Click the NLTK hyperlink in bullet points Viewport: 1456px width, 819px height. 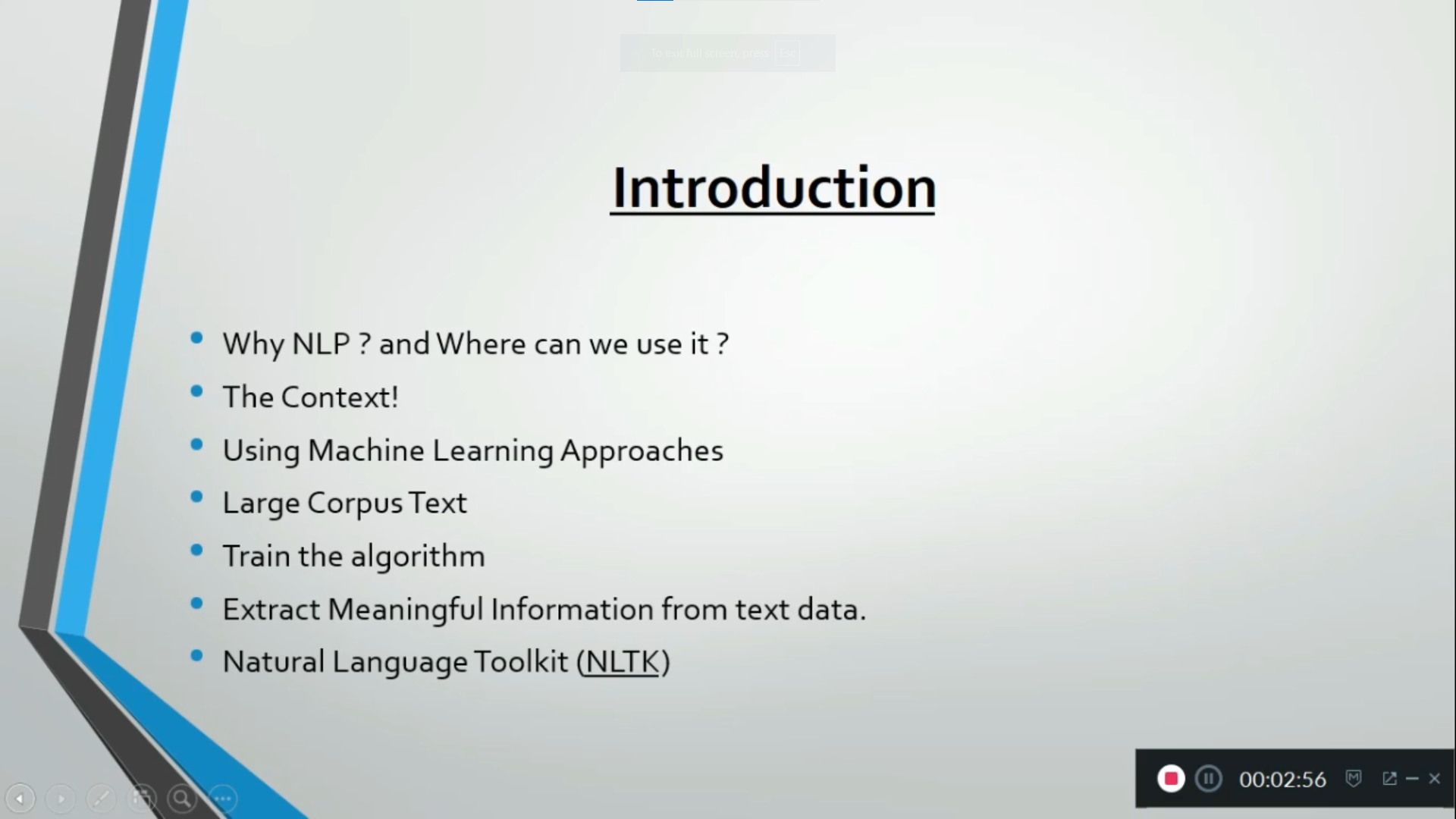click(620, 661)
